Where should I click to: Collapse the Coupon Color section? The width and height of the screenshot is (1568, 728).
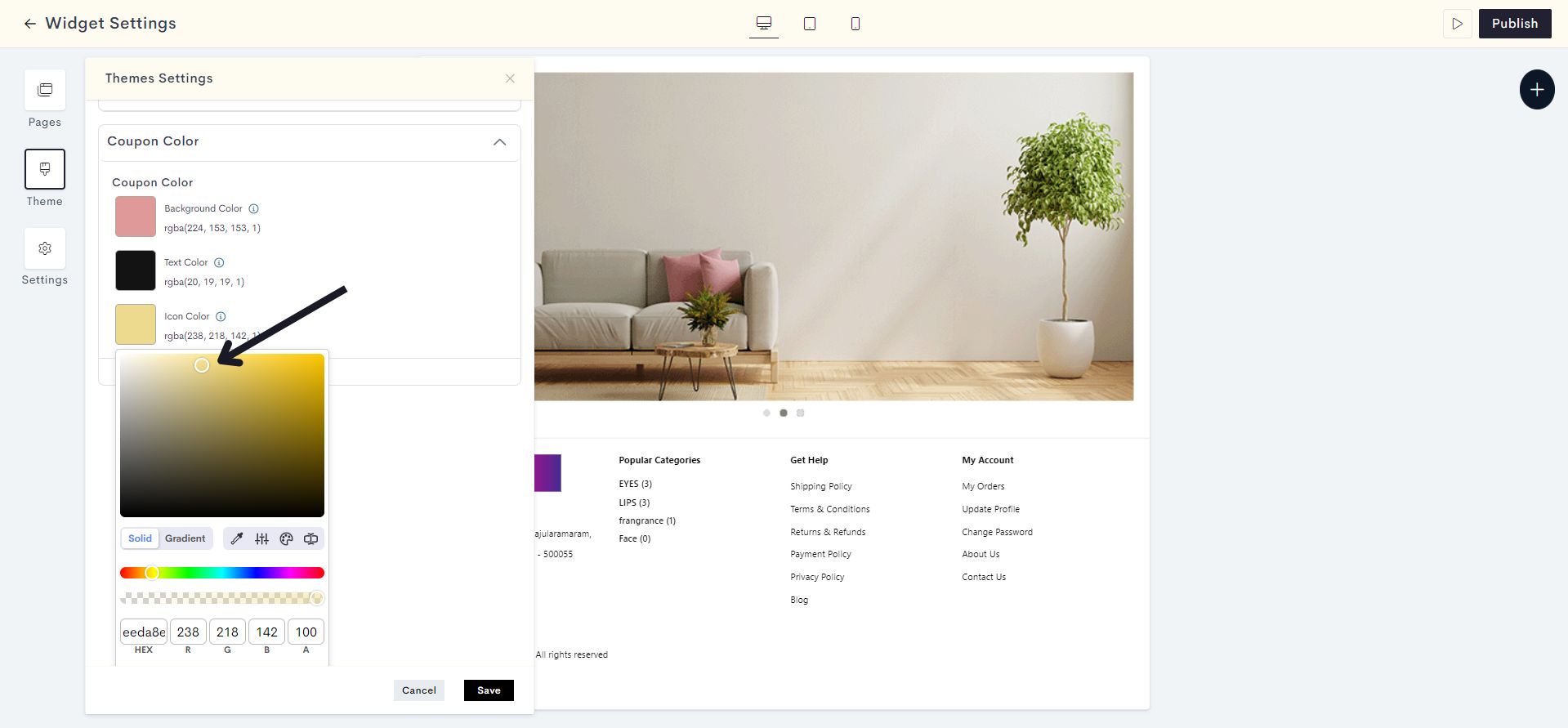click(x=500, y=142)
